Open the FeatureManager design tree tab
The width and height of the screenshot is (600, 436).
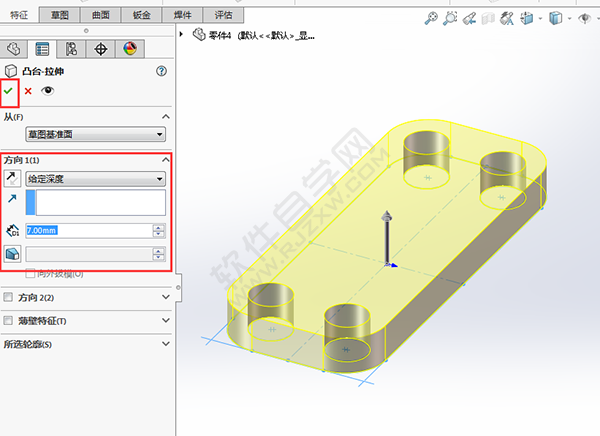[x=14, y=49]
